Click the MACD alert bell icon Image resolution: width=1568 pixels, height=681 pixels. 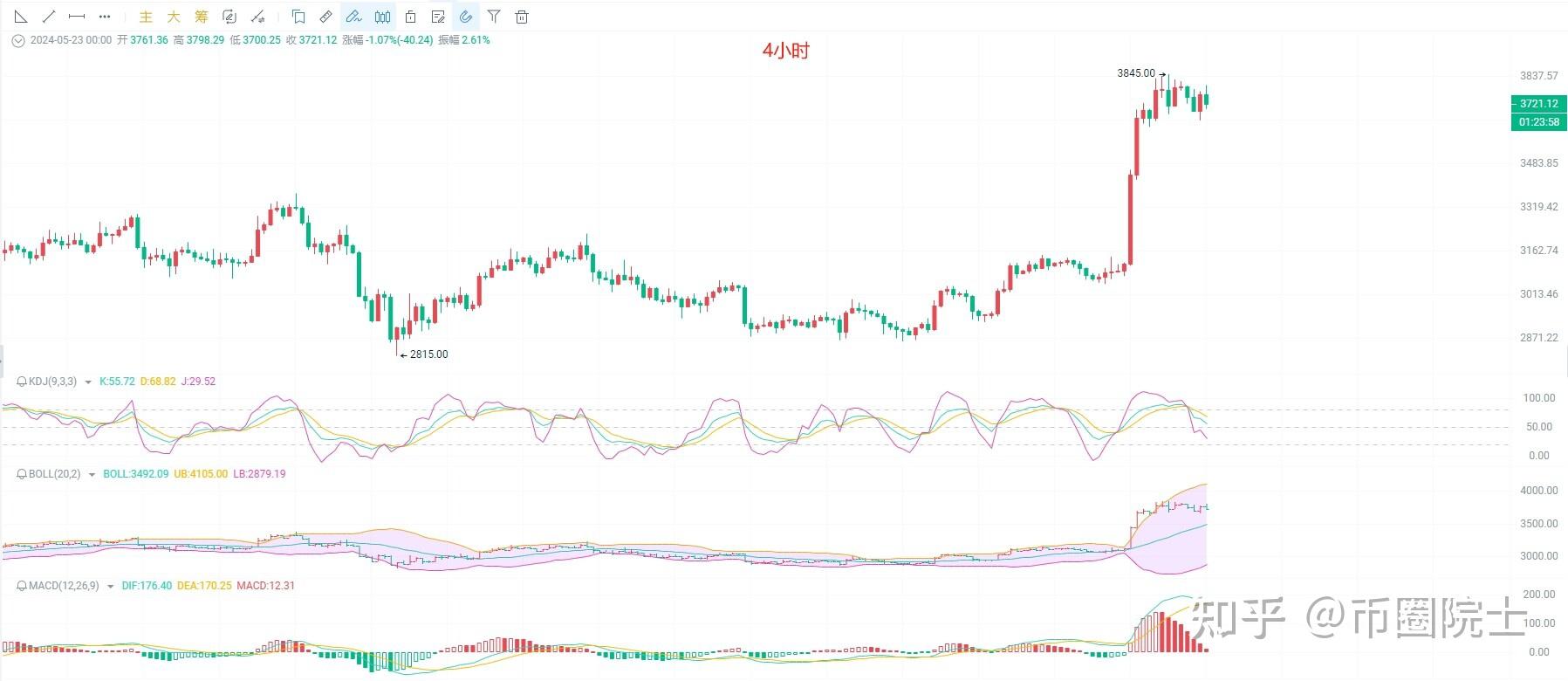tap(22, 586)
